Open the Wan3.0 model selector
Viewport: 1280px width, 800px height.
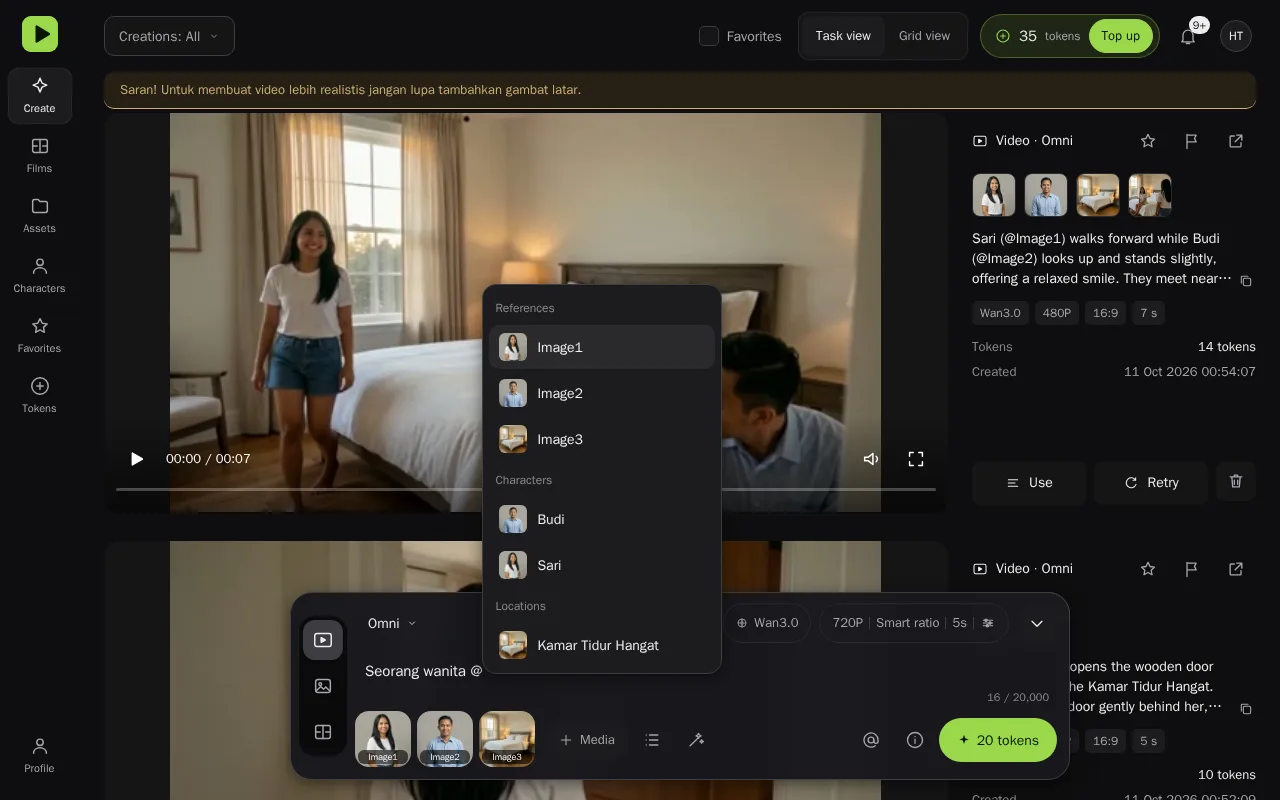767,623
